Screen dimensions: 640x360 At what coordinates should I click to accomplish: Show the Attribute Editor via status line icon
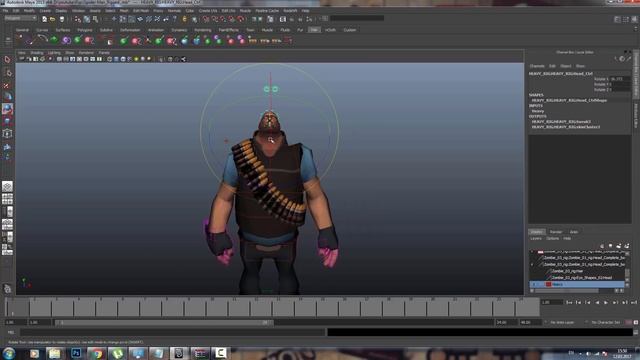(x=618, y=19)
